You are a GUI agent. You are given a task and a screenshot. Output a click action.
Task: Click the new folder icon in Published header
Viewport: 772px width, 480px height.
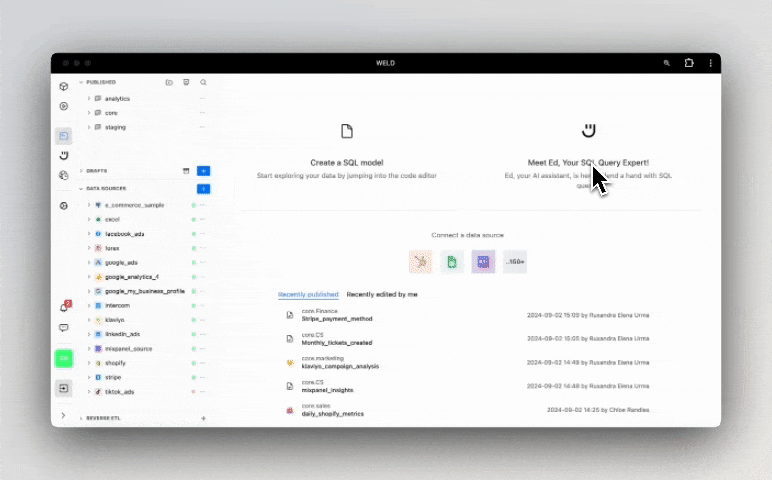169,82
